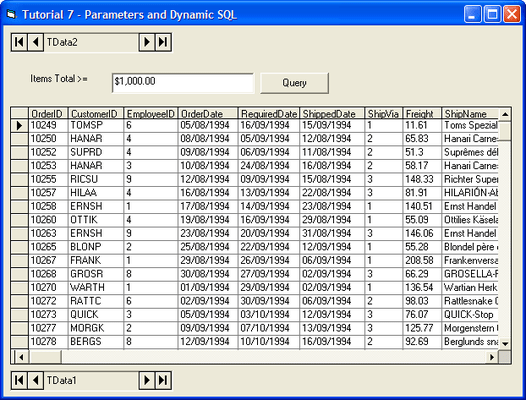The width and height of the screenshot is (526, 400).
Task: Click ShippedDate cell 22/08/1994
Action: click(x=332, y=193)
